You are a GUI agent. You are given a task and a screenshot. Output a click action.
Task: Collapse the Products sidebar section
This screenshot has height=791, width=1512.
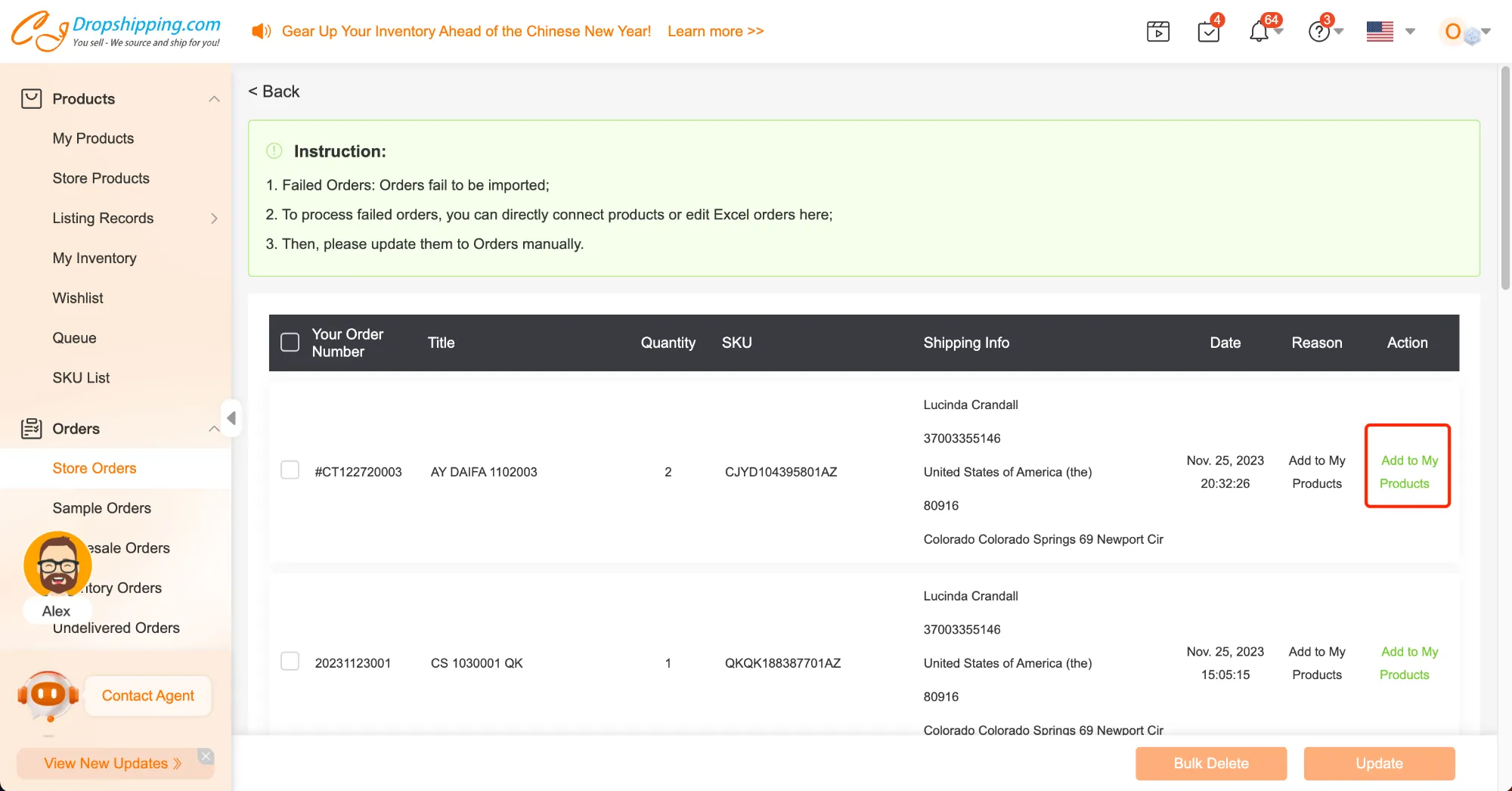click(214, 99)
